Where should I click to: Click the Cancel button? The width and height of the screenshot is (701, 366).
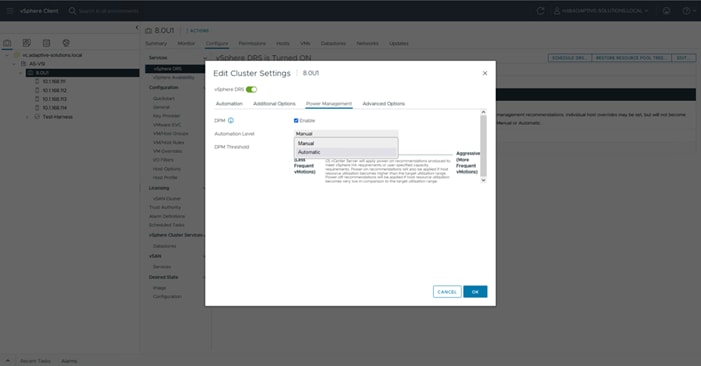(447, 292)
